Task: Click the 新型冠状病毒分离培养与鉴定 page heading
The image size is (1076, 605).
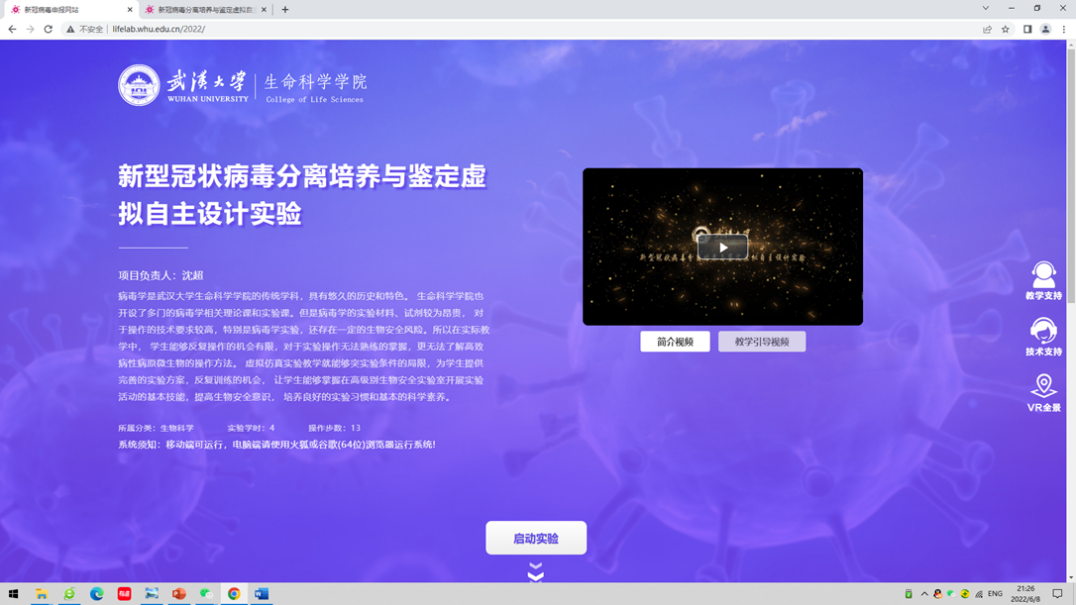Action: click(302, 195)
